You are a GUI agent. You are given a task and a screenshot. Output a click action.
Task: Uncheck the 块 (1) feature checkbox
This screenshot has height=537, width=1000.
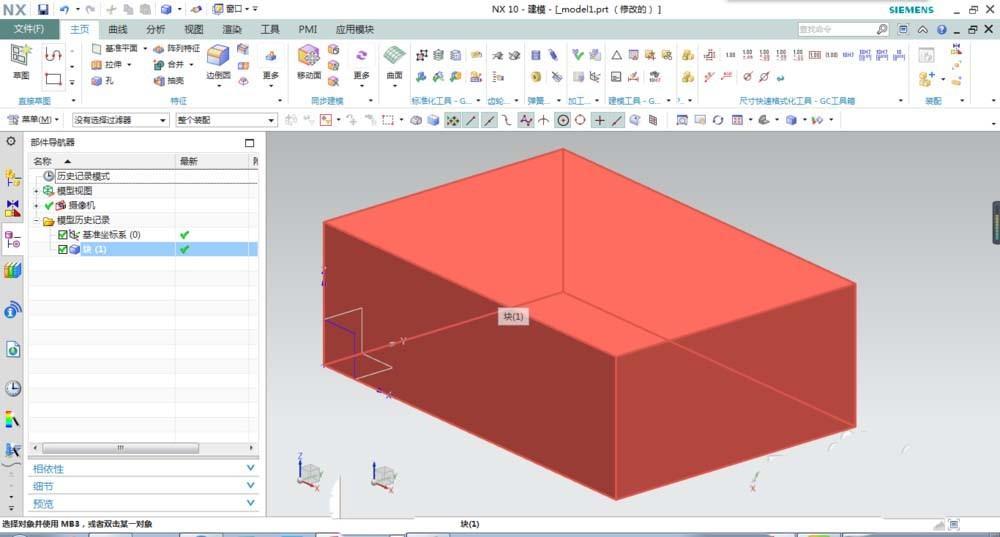63,249
